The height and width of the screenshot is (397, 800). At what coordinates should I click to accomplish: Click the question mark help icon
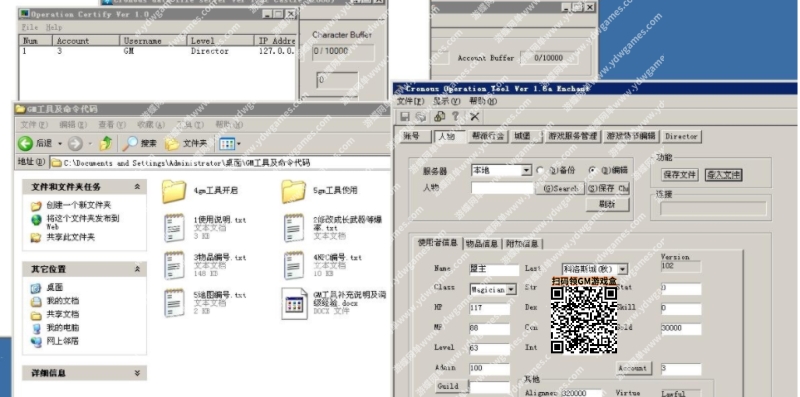[456, 116]
